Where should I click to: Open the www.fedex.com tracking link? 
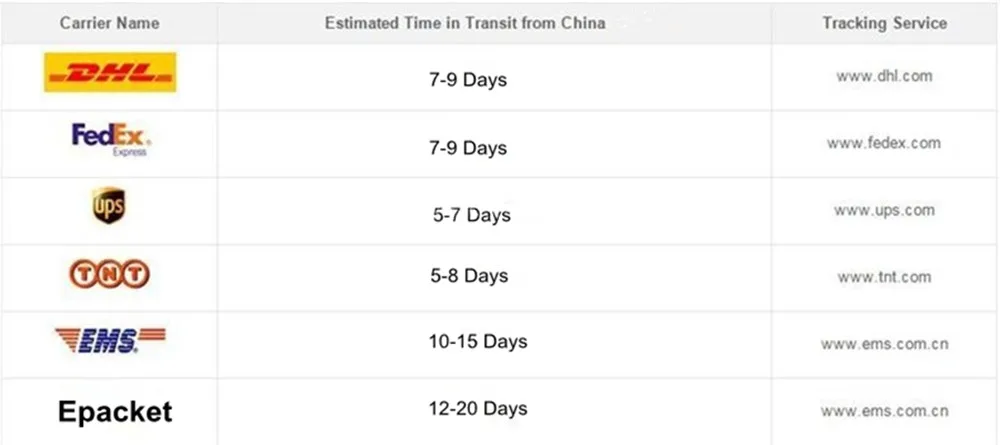pyautogui.click(x=884, y=143)
